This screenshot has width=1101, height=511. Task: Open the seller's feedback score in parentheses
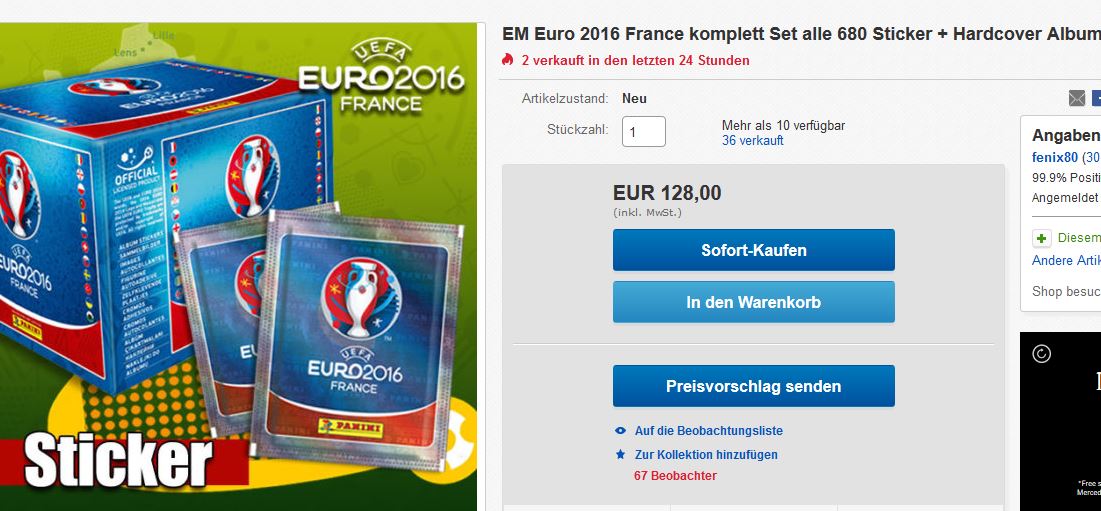[x=1091, y=157]
